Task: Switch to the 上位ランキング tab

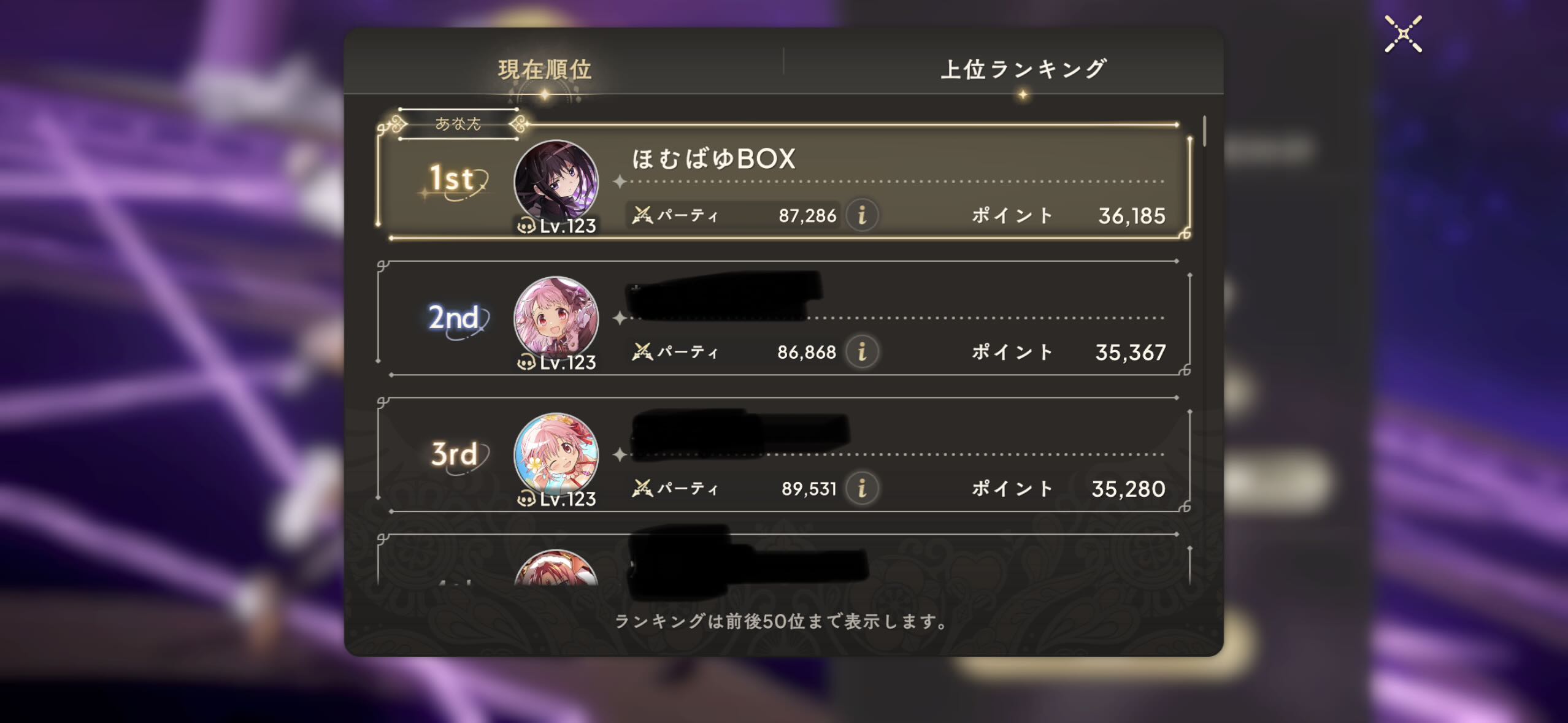Action: pos(1023,69)
